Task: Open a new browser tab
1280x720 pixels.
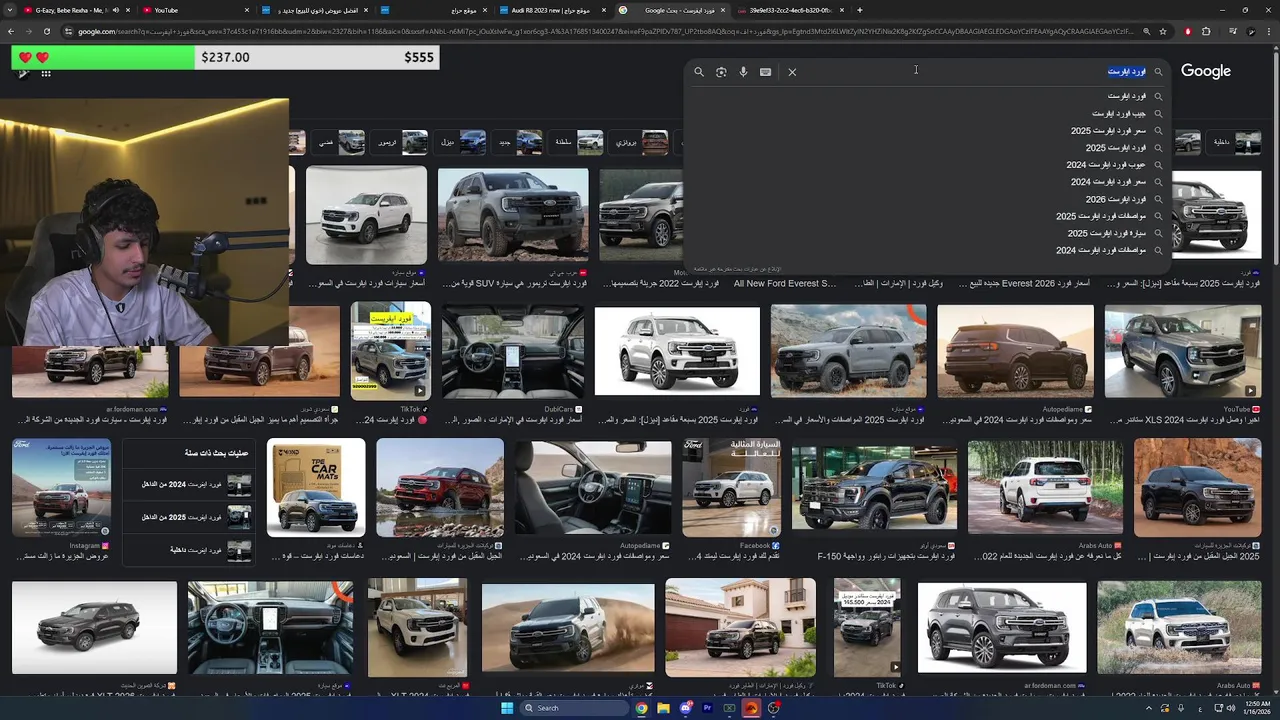Action: point(860,10)
